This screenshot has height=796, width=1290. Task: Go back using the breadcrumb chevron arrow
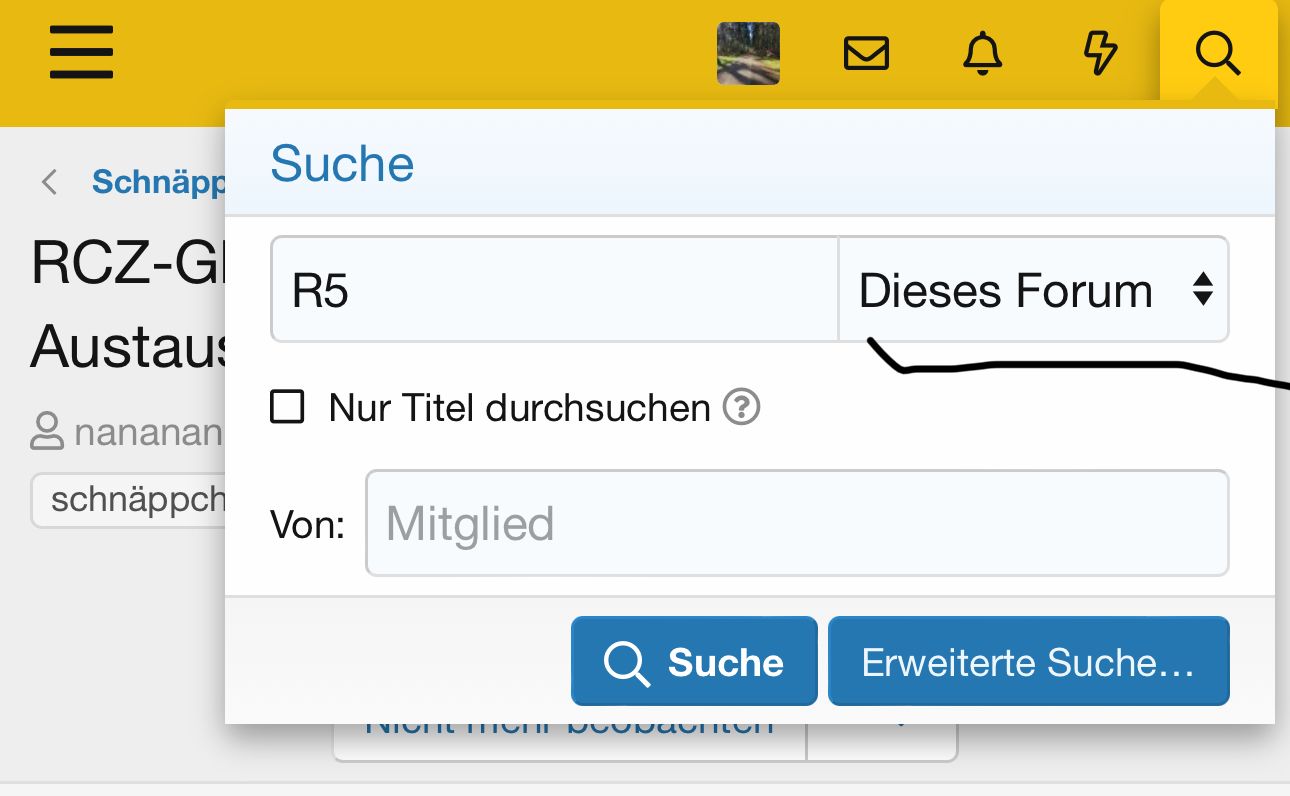coord(49,182)
